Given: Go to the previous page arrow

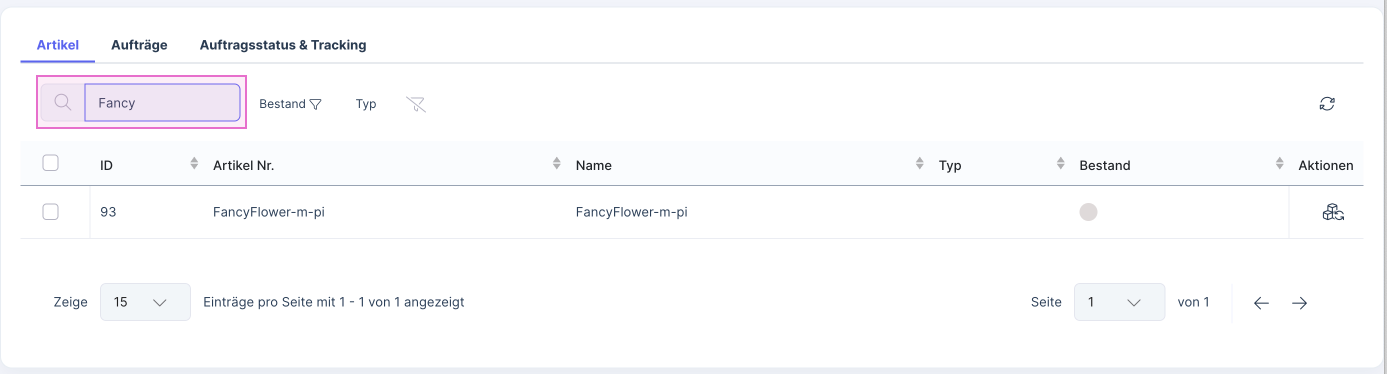Looking at the screenshot, I should (1261, 303).
